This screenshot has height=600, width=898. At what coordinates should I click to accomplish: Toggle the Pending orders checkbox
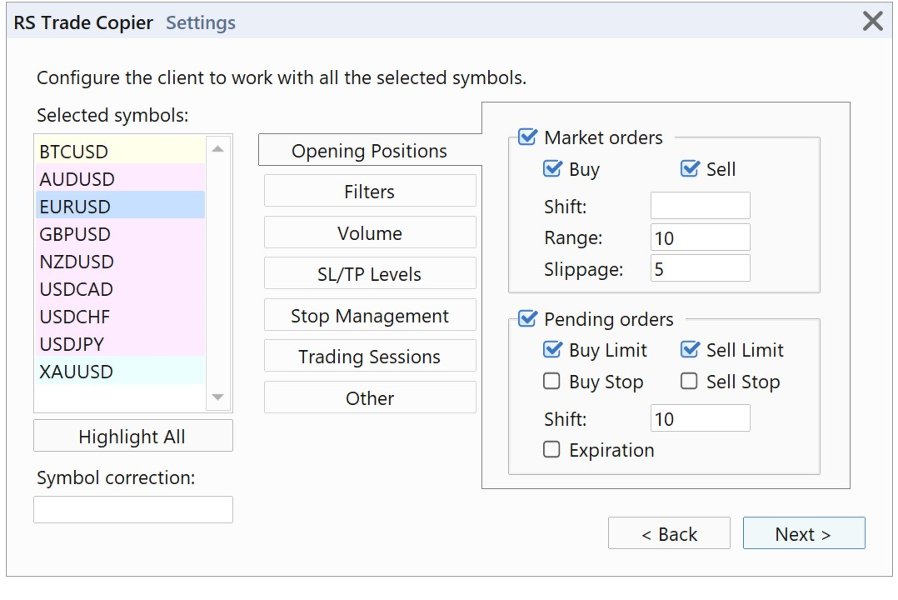point(528,319)
